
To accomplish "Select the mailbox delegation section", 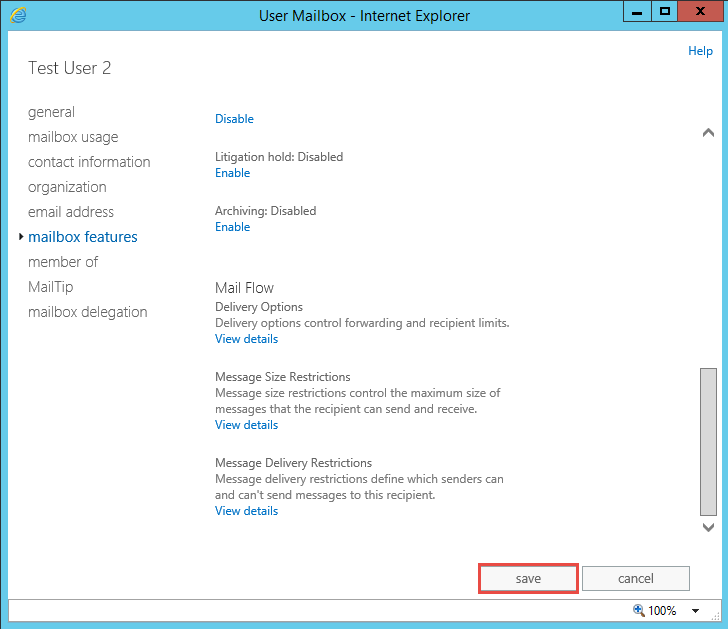I will click(87, 312).
